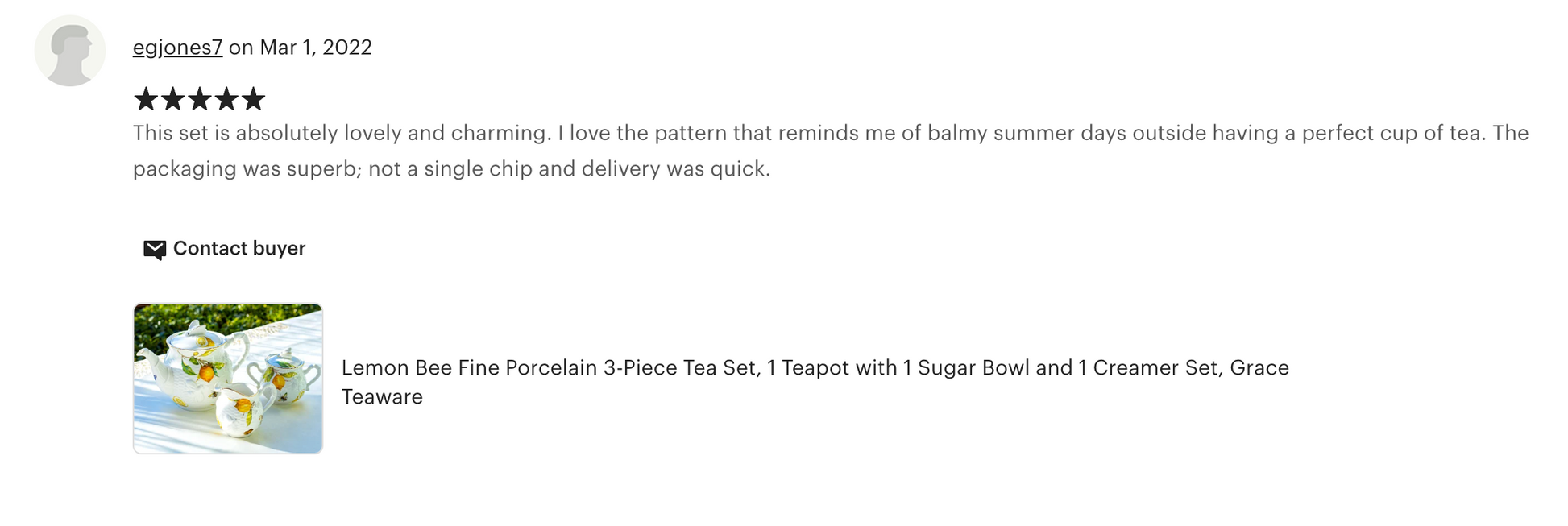Click the review line about superb packaging
This screenshot has height=526, width=1568.
[451, 169]
